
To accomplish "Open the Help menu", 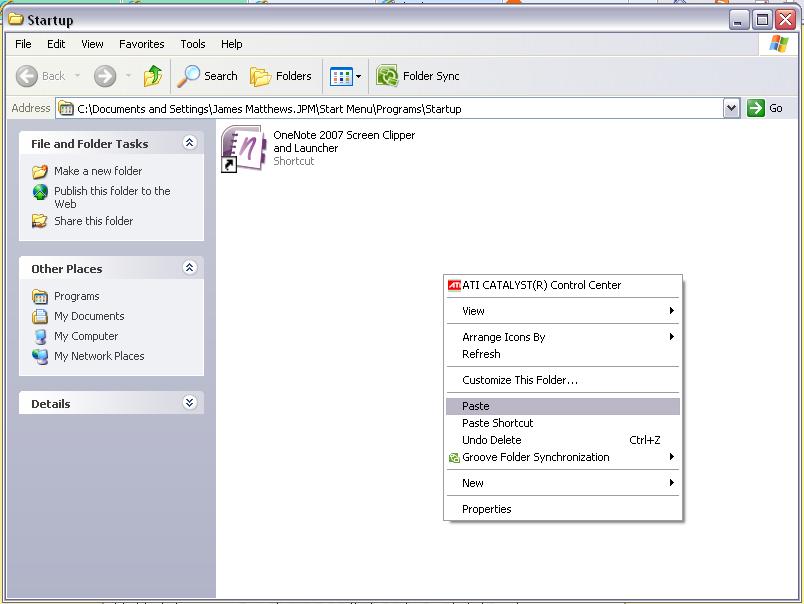I will click(232, 44).
